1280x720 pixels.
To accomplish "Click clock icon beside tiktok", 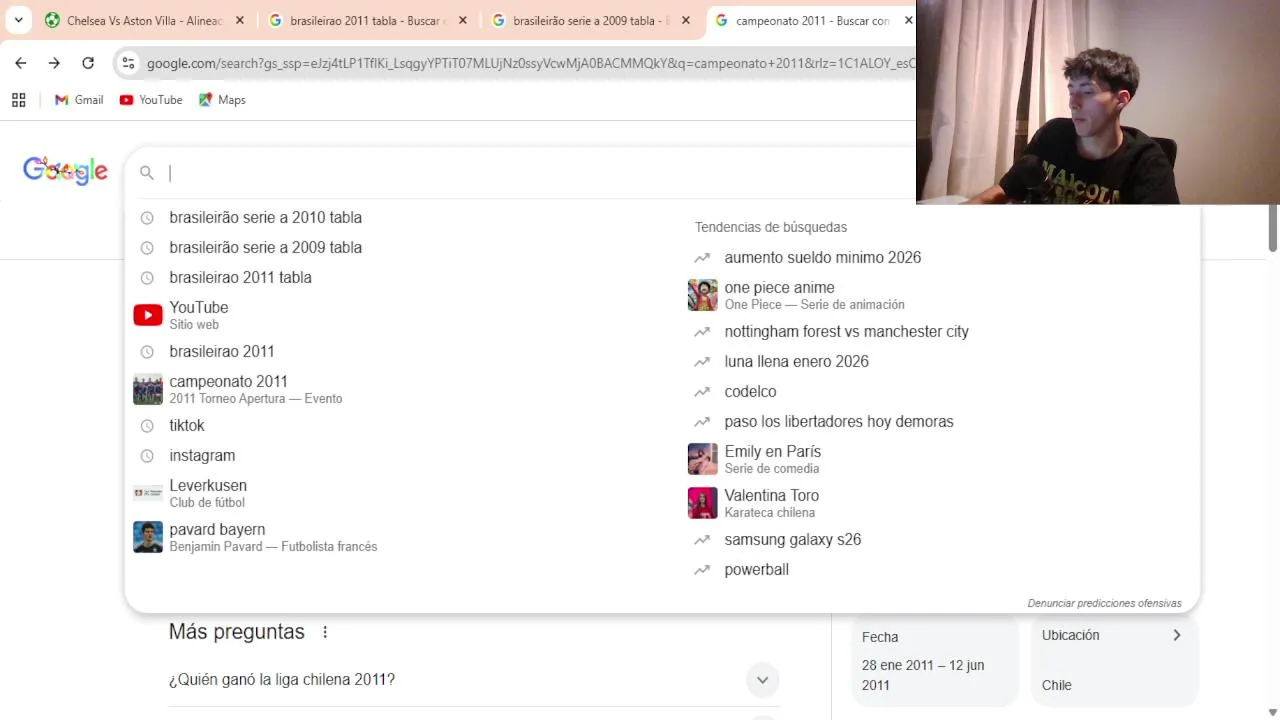I will pos(147,426).
